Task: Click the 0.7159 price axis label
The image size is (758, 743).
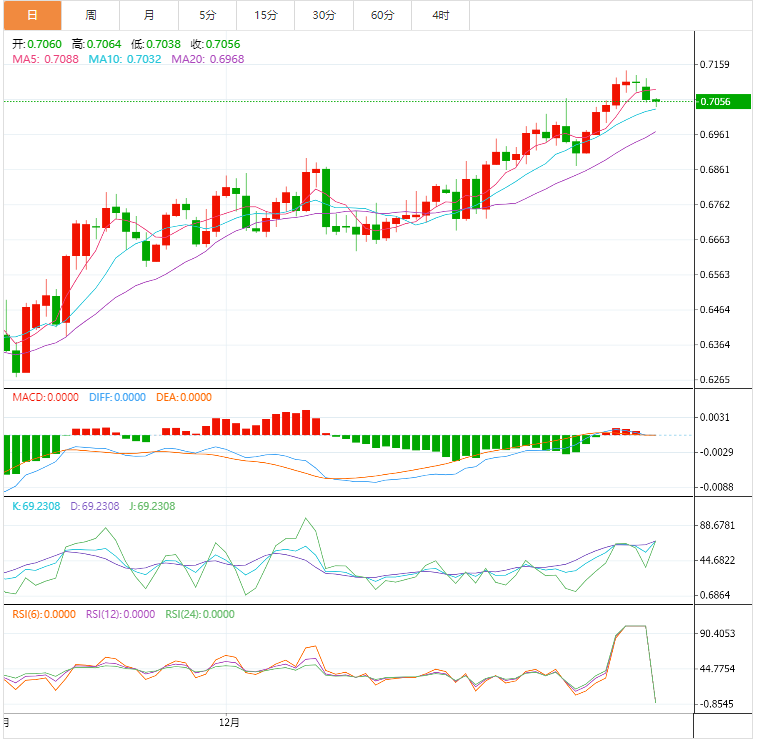Action: (716, 65)
